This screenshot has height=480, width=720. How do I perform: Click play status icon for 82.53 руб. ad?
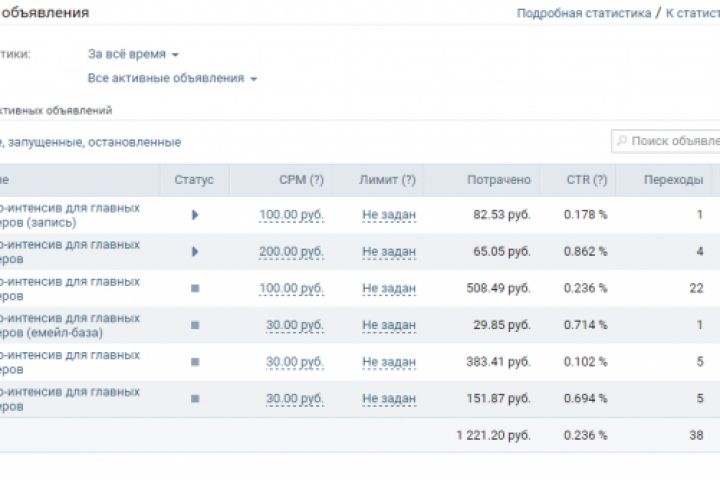(194, 215)
